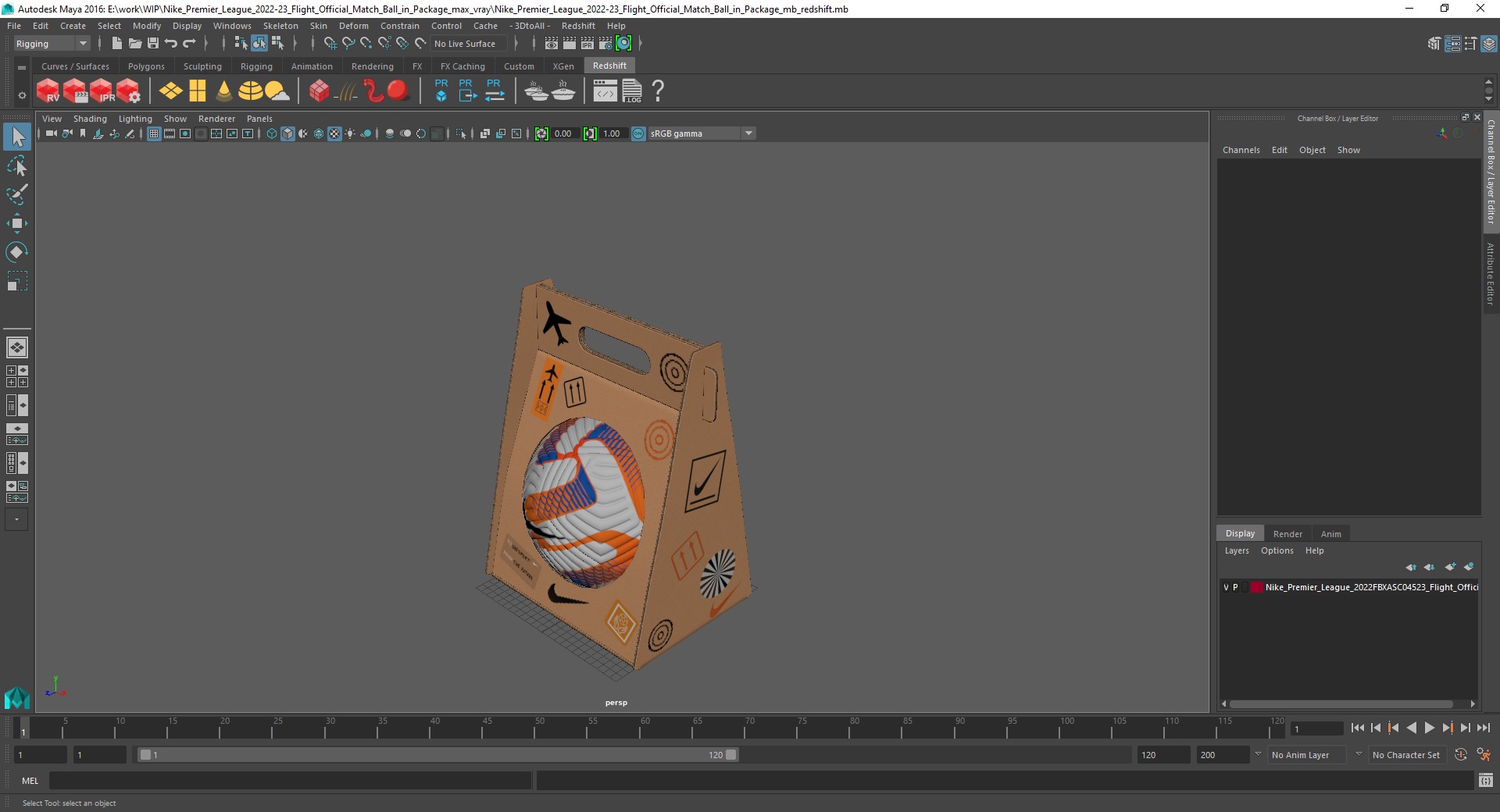Toggle viewport film gate display
This screenshot has height=812, width=1500.
point(170,134)
